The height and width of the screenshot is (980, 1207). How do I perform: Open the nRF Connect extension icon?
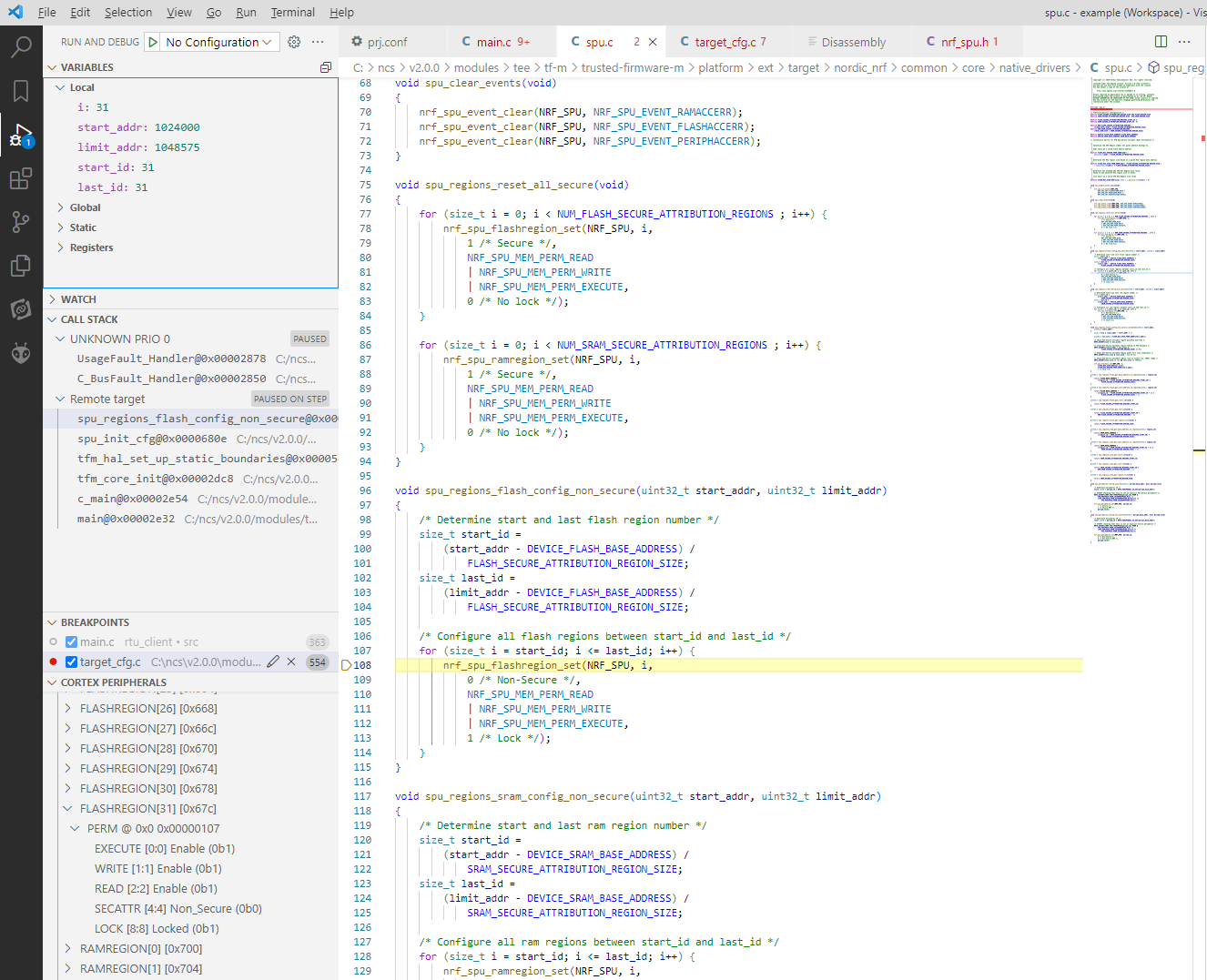(21, 309)
